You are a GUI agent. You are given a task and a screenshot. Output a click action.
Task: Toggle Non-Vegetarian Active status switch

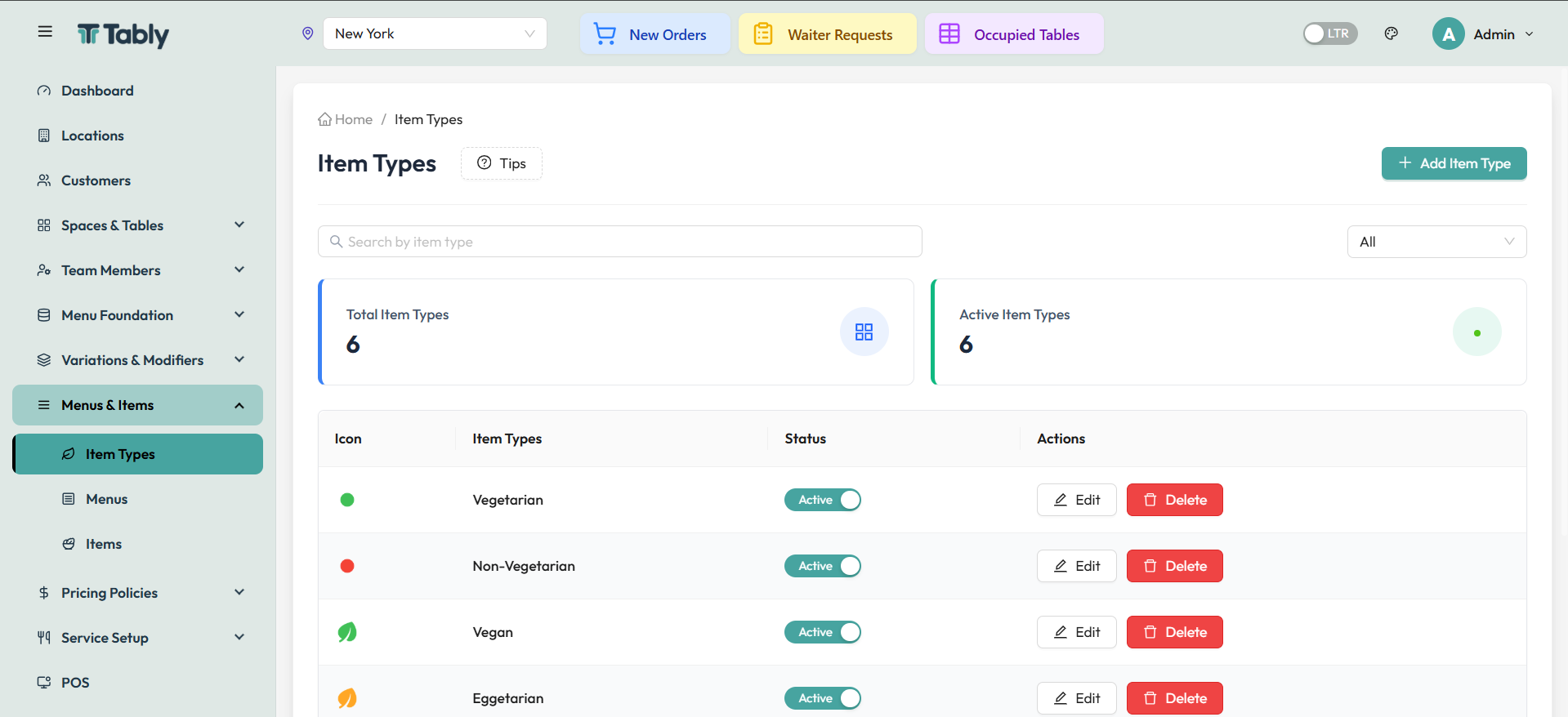pyautogui.click(x=823, y=566)
